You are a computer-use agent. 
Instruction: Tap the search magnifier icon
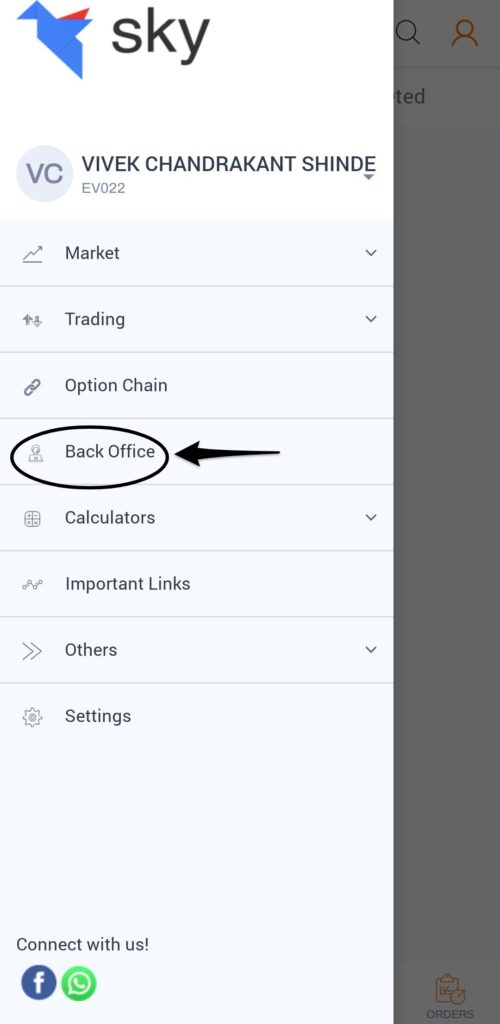408,31
